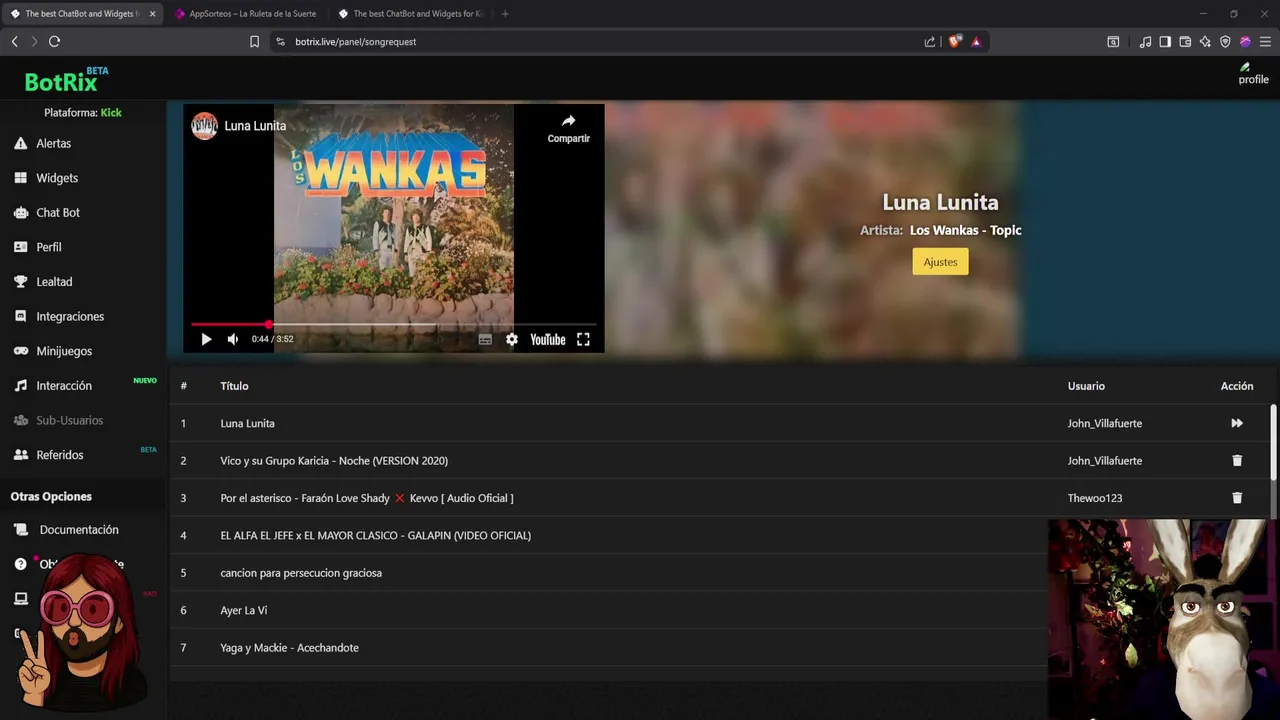Click the bookmark icon in address bar
Viewport: 1280px width, 720px height.
pyautogui.click(x=254, y=42)
